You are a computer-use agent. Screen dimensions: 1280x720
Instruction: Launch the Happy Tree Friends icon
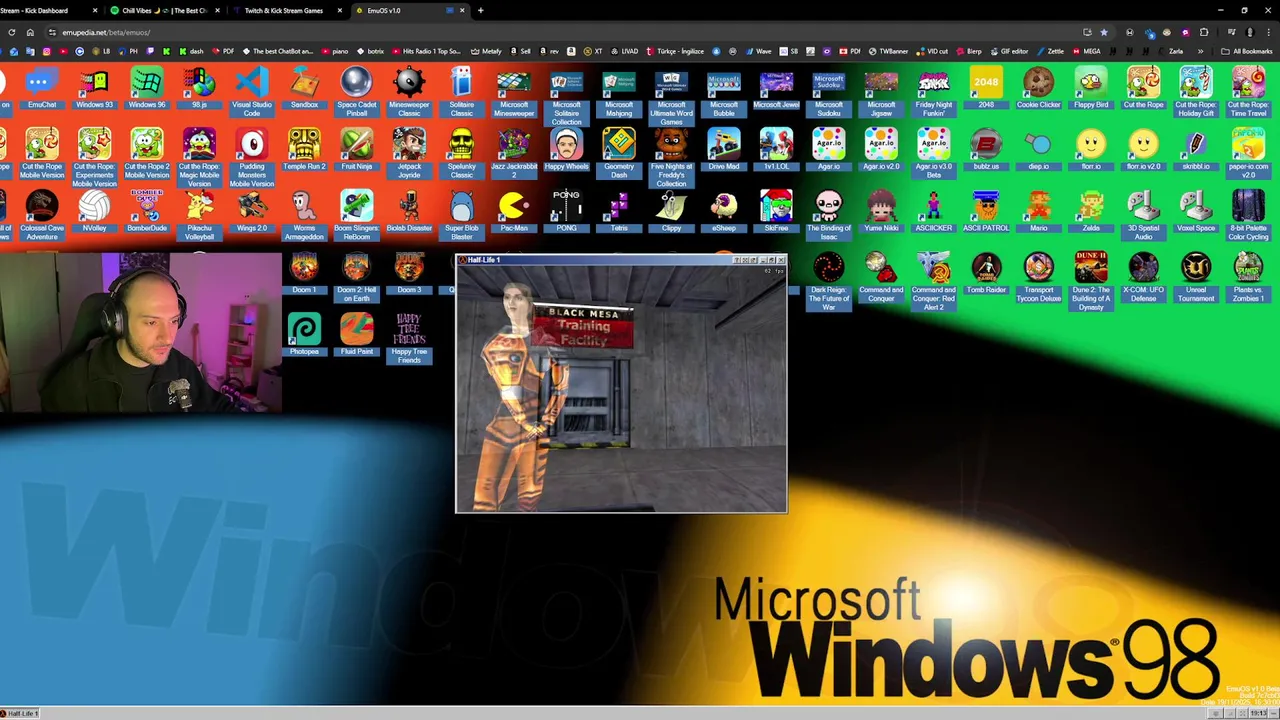409,339
